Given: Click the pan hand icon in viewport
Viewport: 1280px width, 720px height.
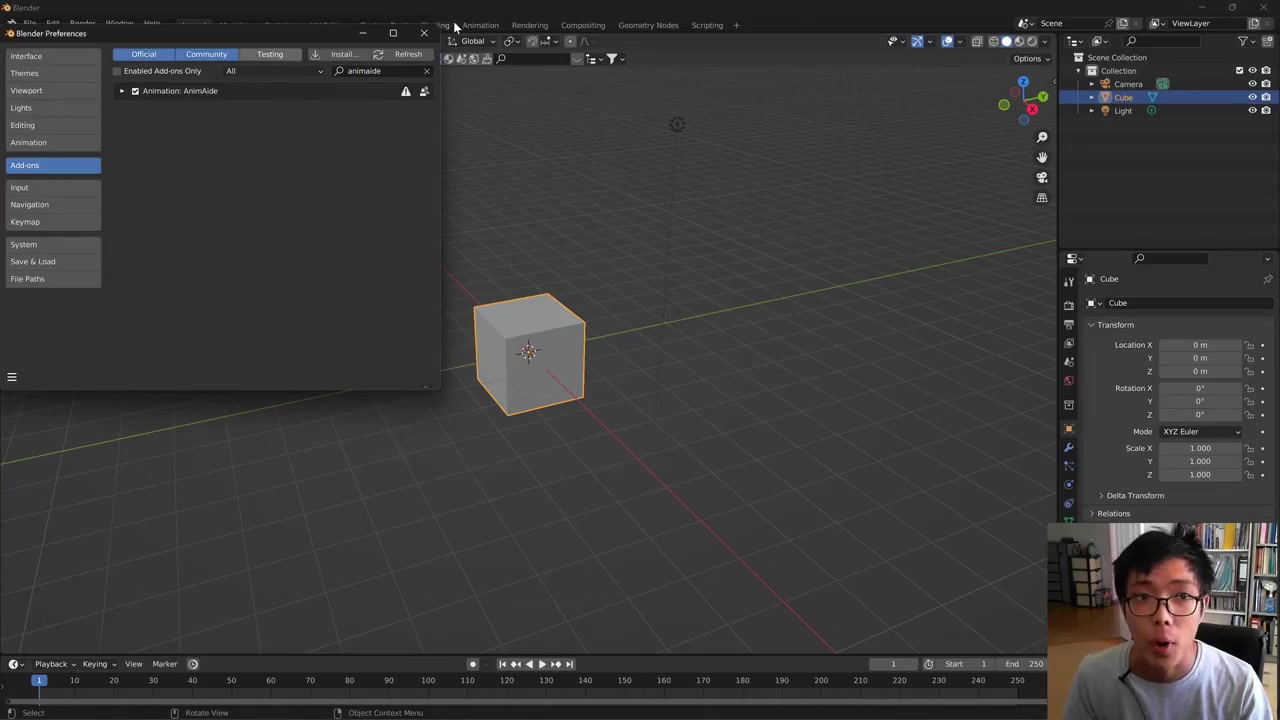Looking at the screenshot, I should (1042, 157).
